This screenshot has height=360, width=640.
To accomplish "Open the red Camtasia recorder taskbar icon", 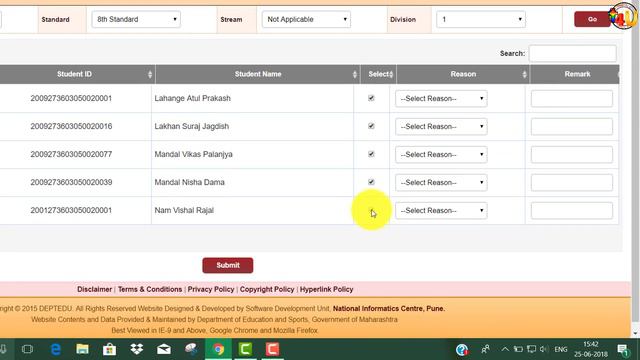I will coord(272,349).
